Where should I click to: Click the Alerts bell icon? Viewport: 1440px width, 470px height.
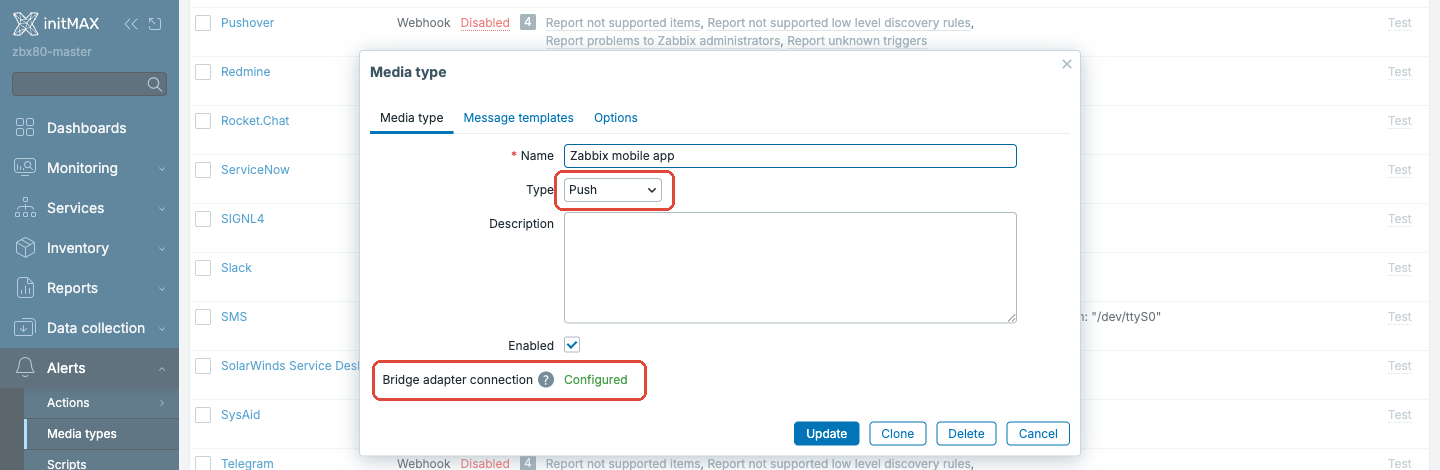[26, 368]
